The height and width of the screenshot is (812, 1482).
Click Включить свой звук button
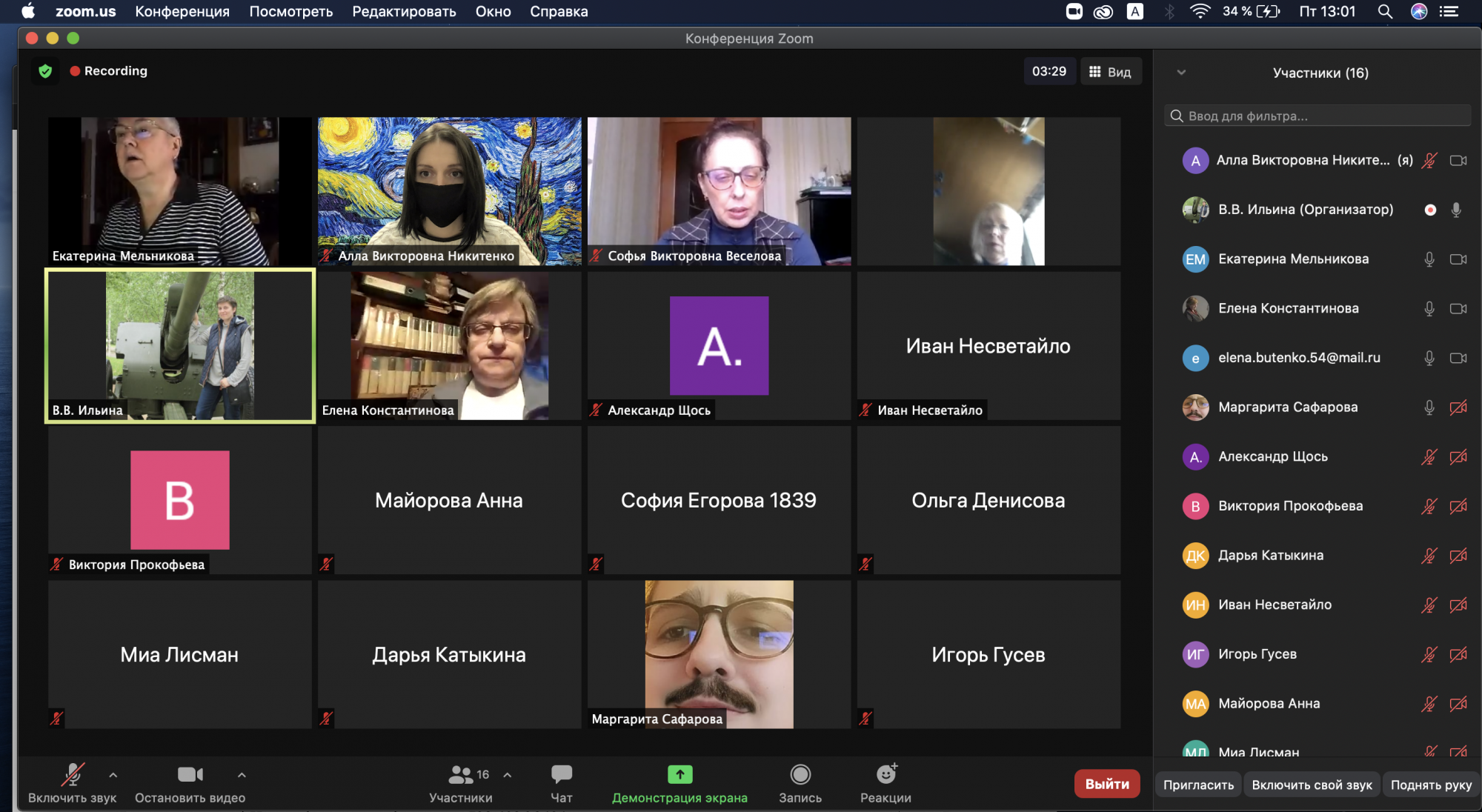click(1312, 785)
